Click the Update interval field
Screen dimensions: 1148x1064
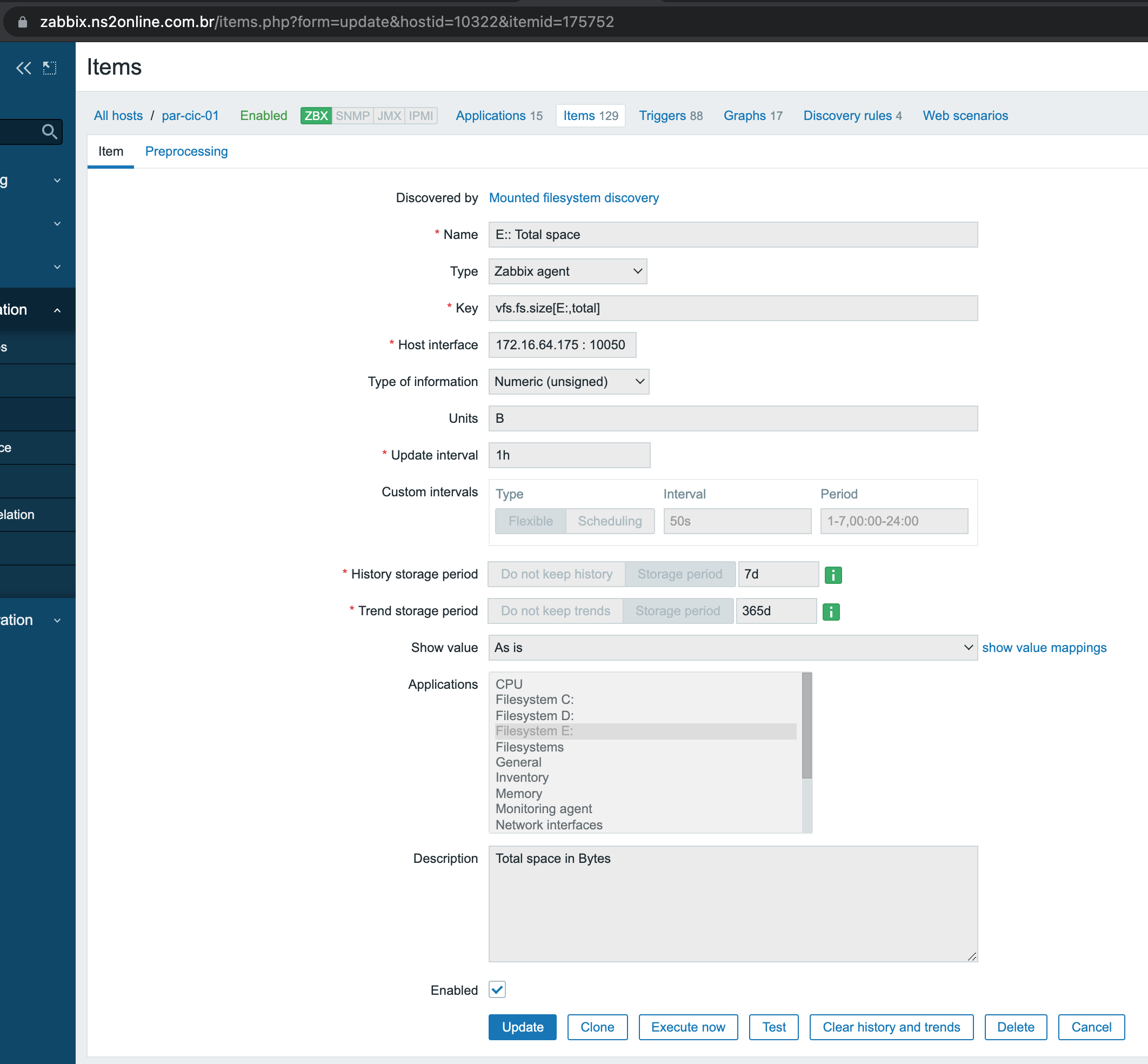[x=569, y=455]
